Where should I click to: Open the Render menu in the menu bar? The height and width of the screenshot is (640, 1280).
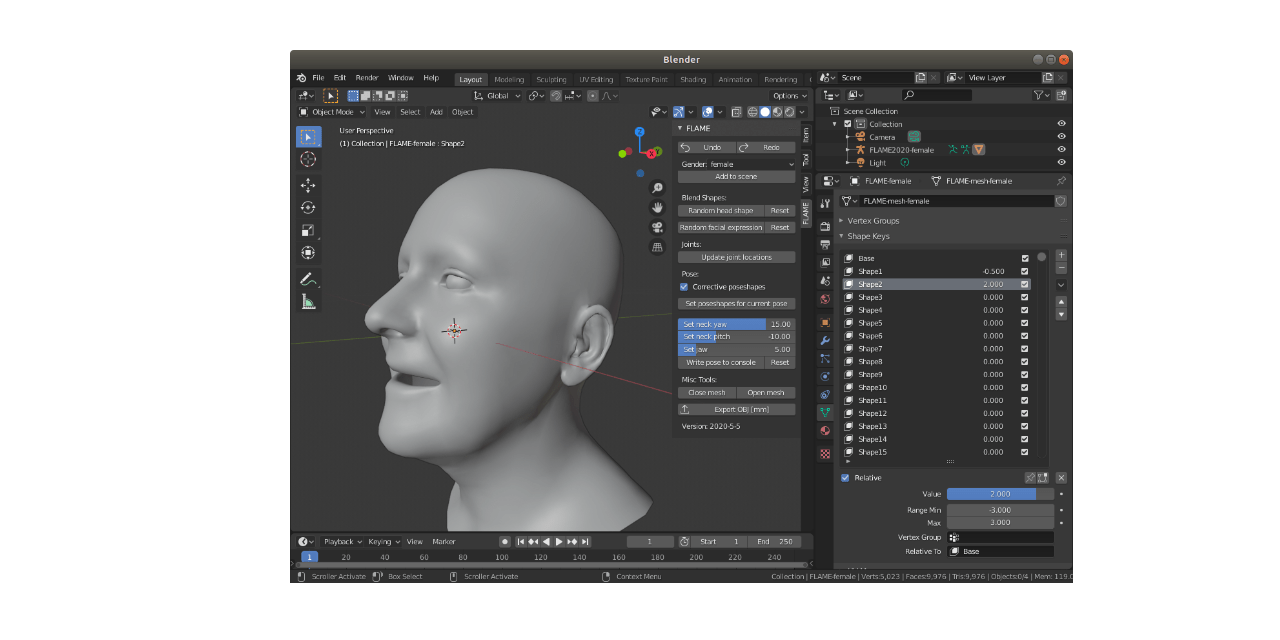point(366,76)
